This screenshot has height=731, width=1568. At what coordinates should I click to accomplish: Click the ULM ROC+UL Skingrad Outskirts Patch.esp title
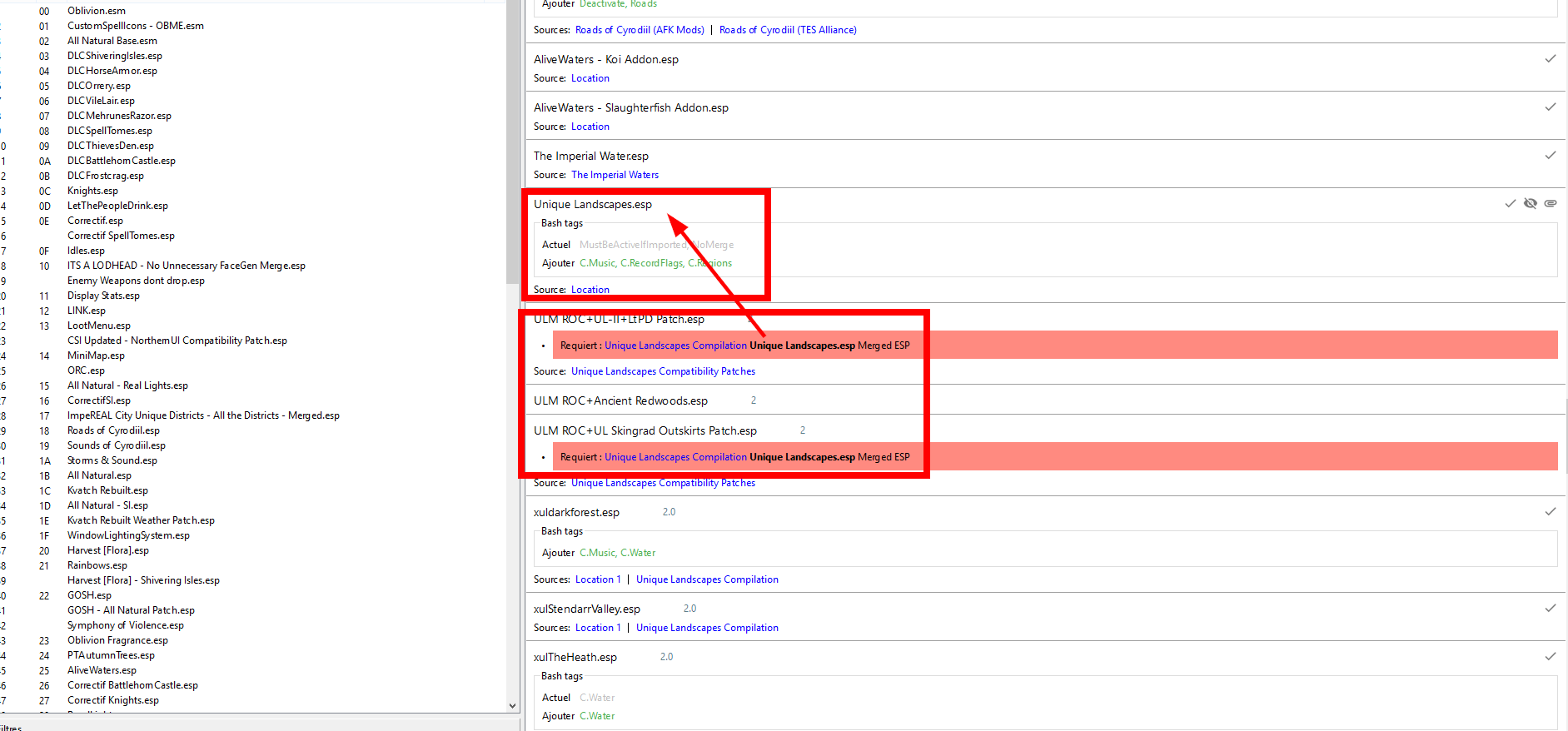coord(645,430)
